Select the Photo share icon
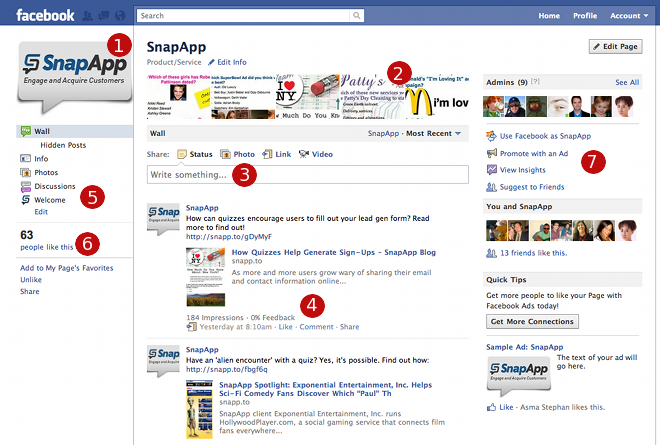The image size is (660, 445). [x=225, y=154]
